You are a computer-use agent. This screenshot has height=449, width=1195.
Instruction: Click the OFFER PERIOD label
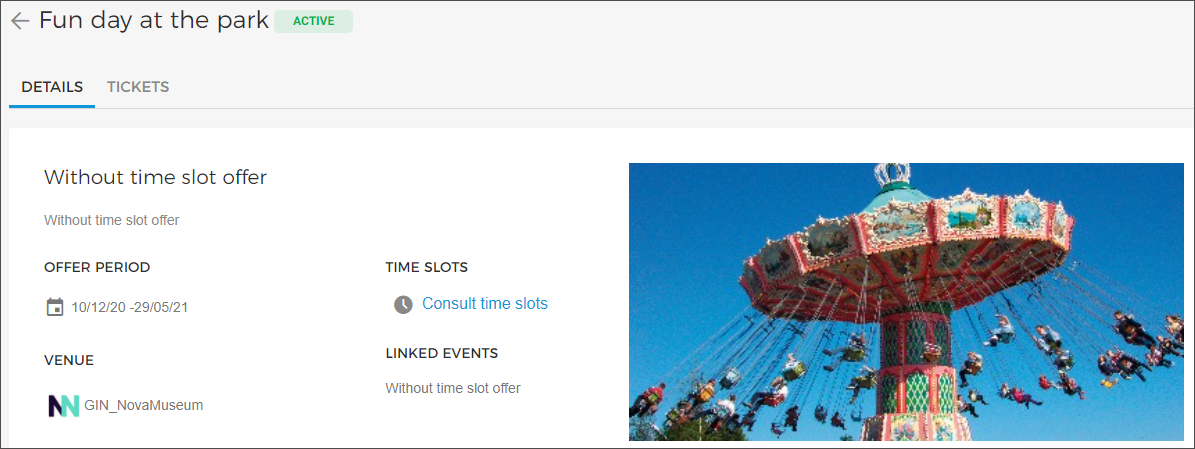(x=98, y=268)
